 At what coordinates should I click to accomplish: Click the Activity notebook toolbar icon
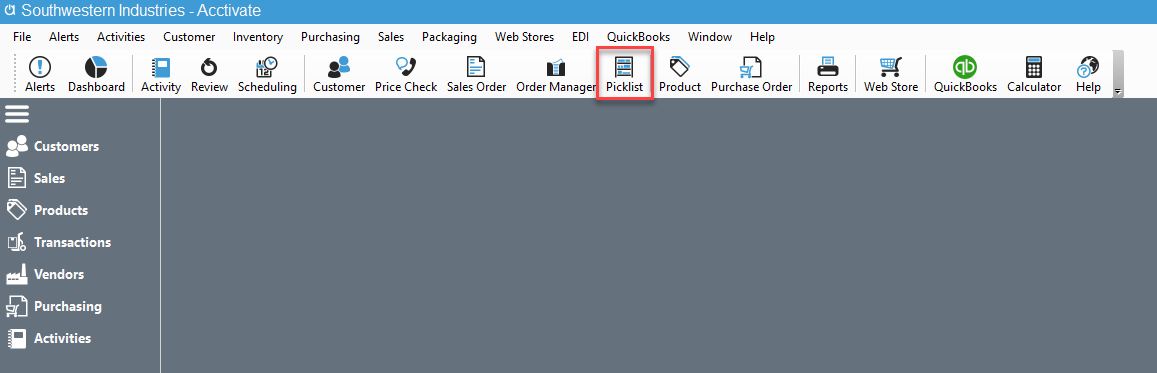tap(161, 74)
